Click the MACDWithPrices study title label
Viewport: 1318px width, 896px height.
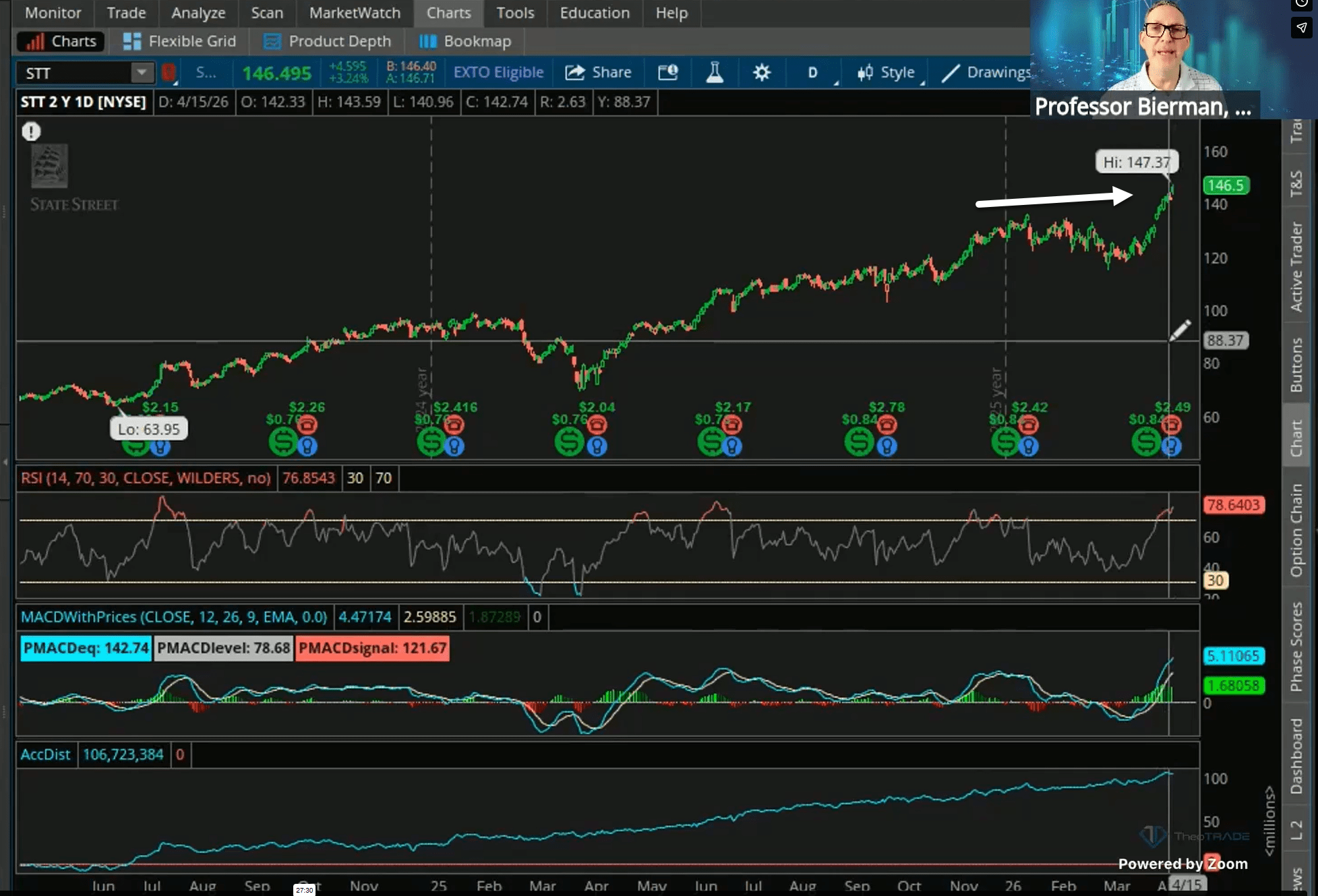[174, 617]
